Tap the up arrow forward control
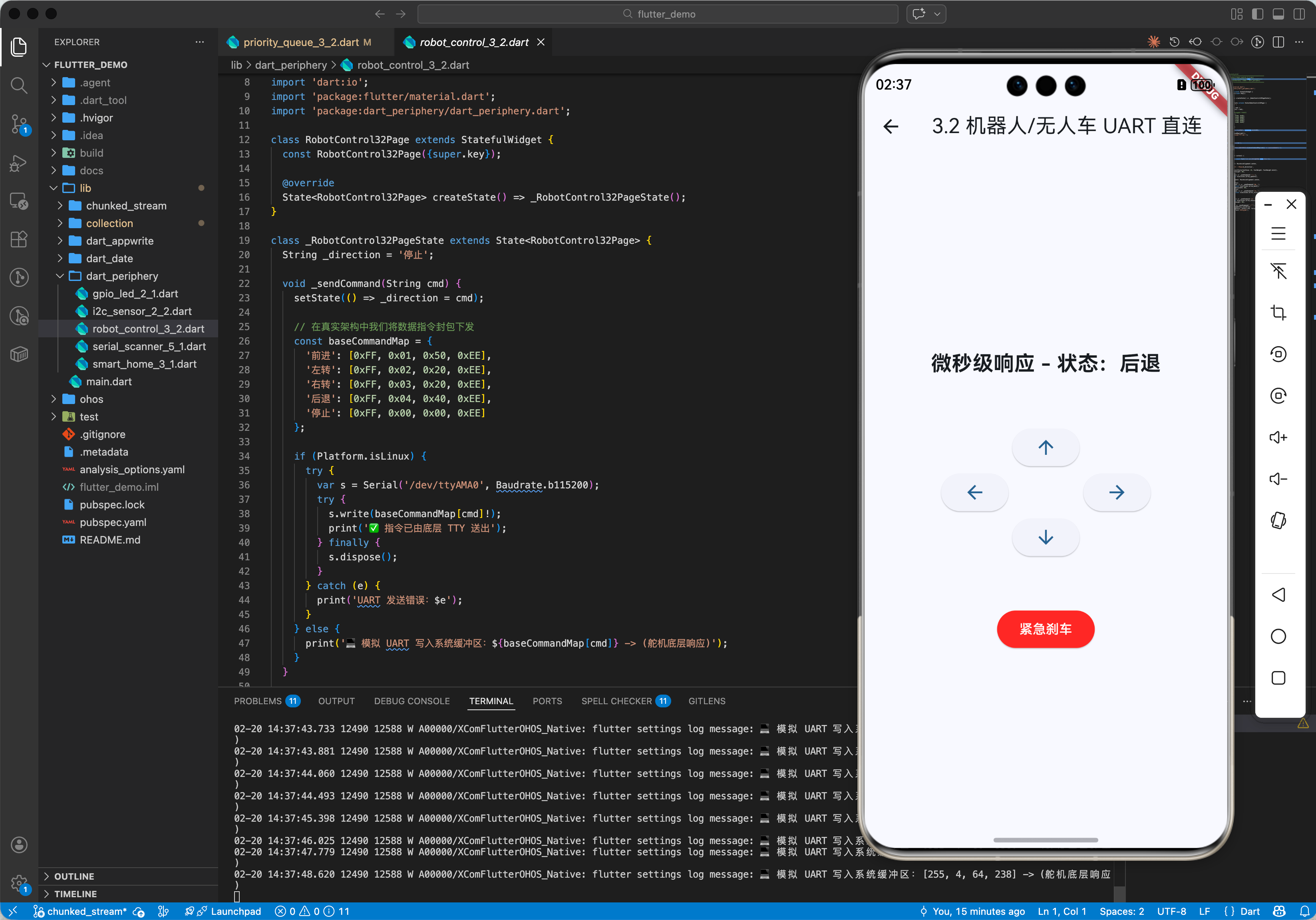This screenshot has width=1316, height=920. point(1045,448)
